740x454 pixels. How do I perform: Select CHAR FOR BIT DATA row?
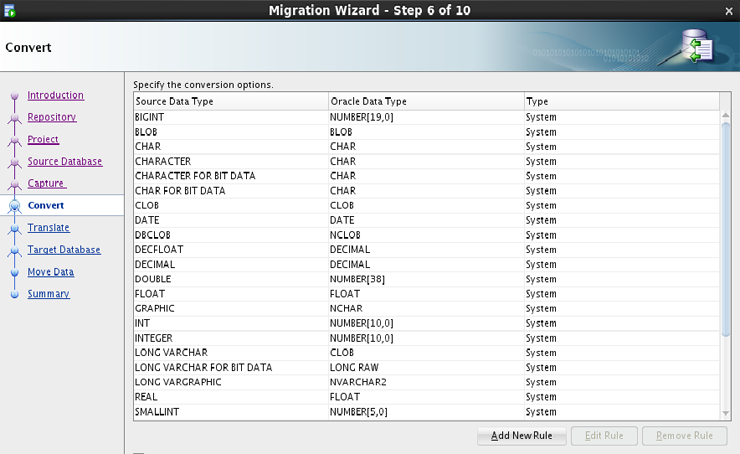(x=427, y=191)
